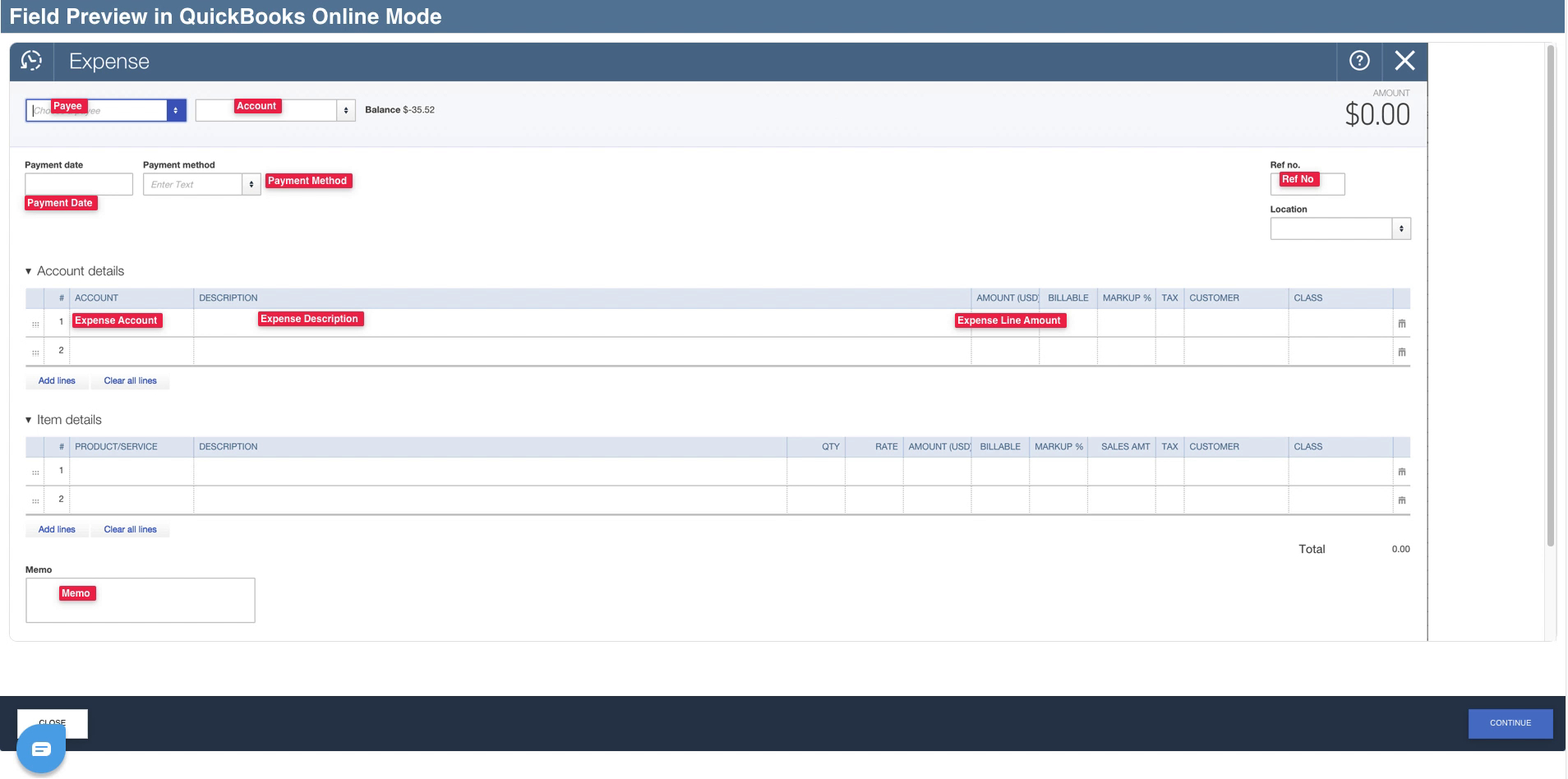
Task: Click the BILLABLE header in Account details
Action: pos(1068,298)
